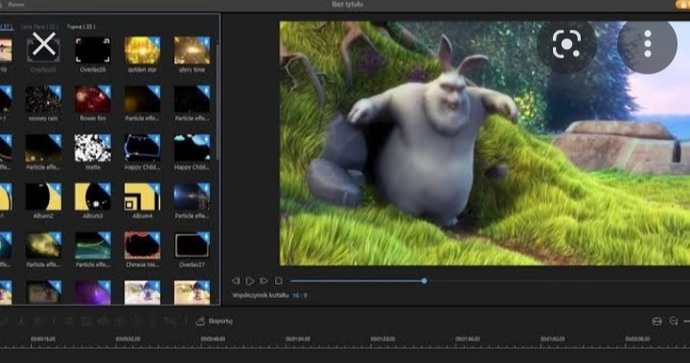Select the flower fire overlay thumbnail

[x=93, y=99]
